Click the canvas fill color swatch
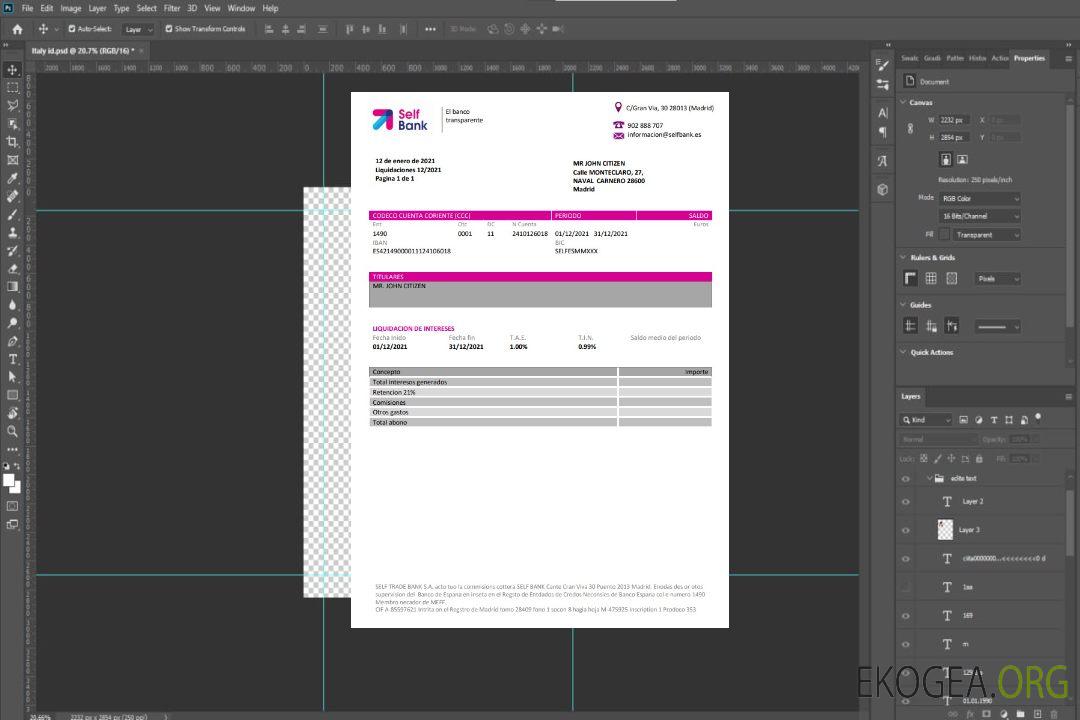This screenshot has width=1080, height=720. click(x=944, y=235)
